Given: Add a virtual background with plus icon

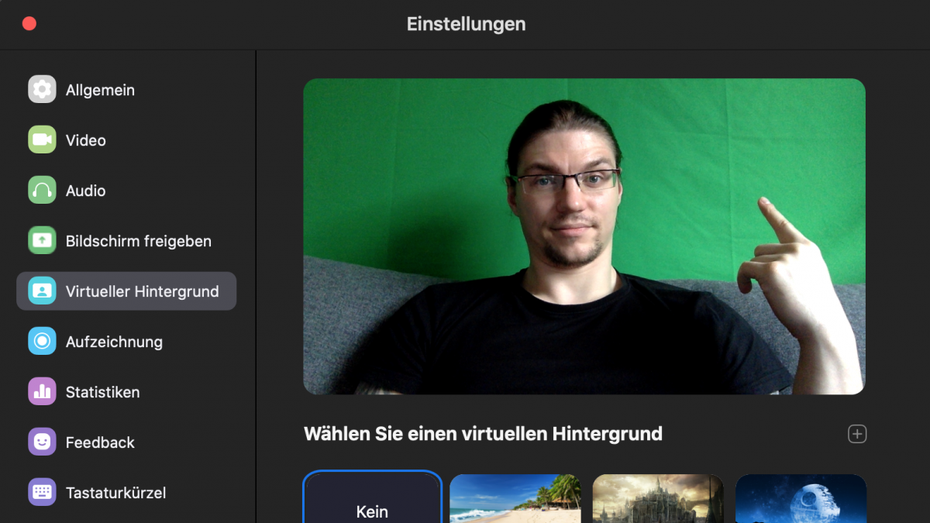Looking at the screenshot, I should pyautogui.click(x=857, y=434).
